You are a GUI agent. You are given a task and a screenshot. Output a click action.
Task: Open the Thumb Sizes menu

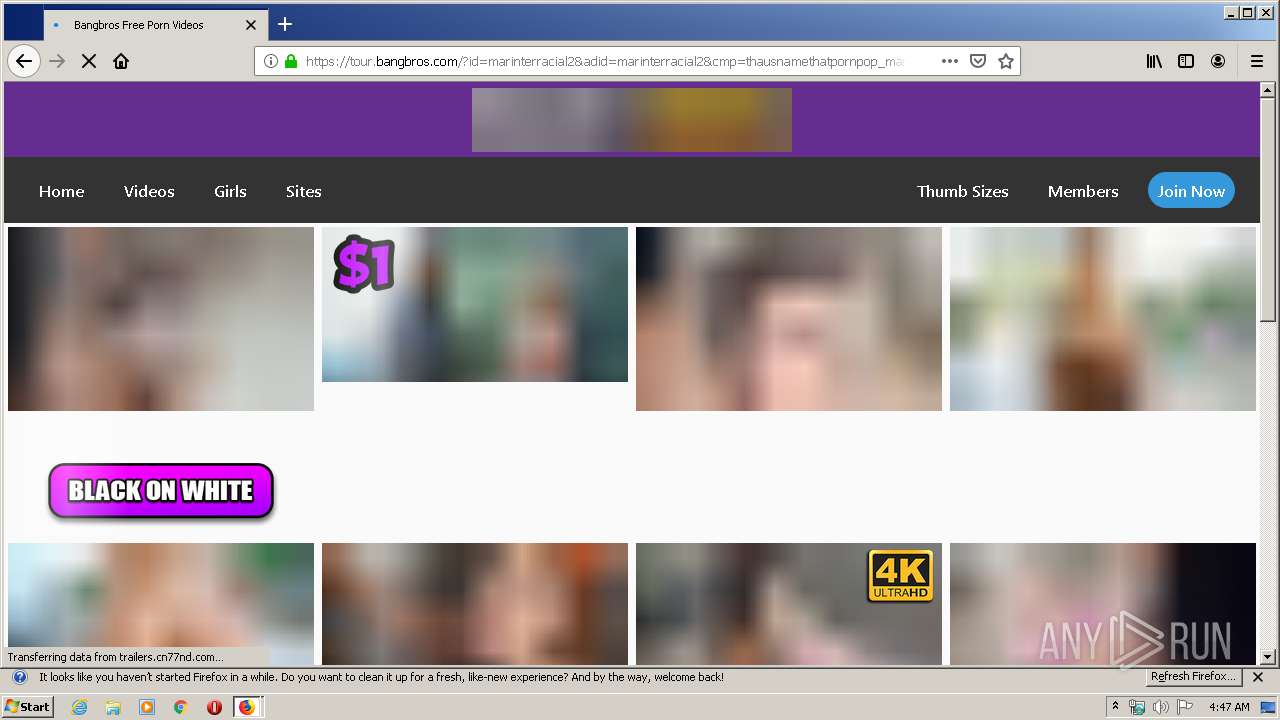pos(962,191)
